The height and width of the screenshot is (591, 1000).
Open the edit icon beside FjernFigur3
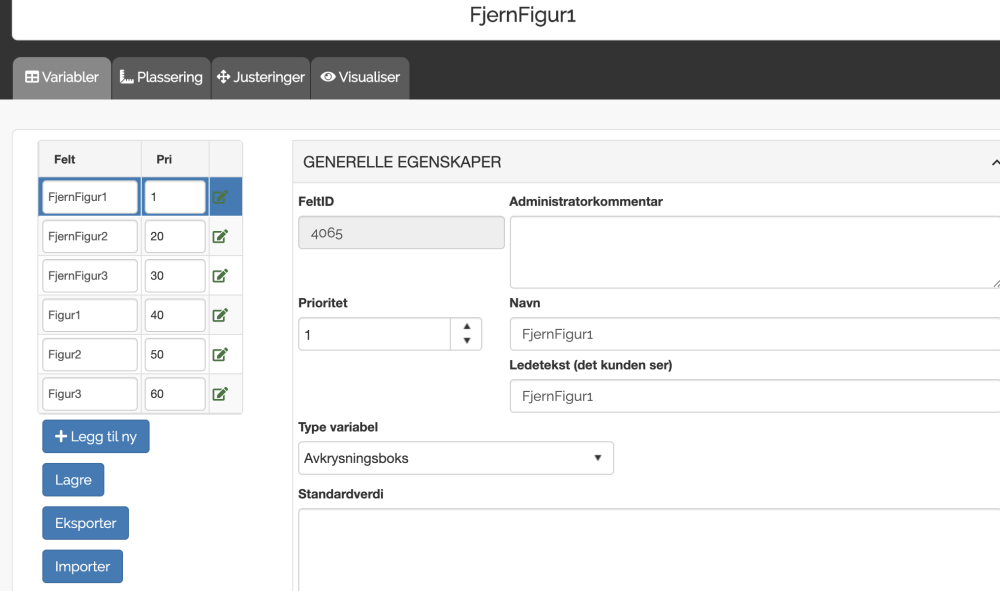point(221,276)
